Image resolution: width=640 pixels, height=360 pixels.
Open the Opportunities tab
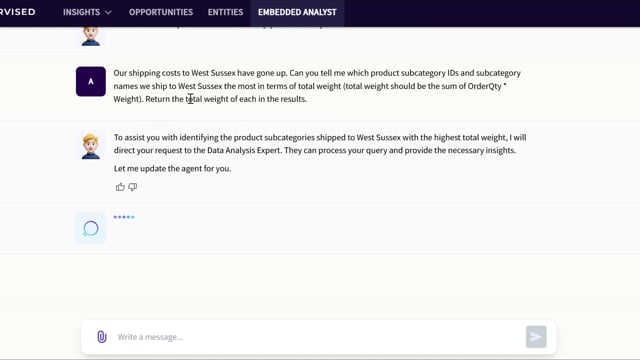click(x=161, y=12)
